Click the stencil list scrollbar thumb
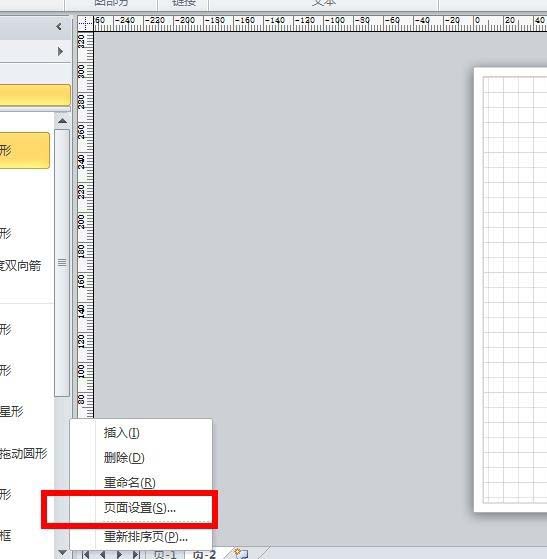This screenshot has width=547, height=559. coord(62,263)
